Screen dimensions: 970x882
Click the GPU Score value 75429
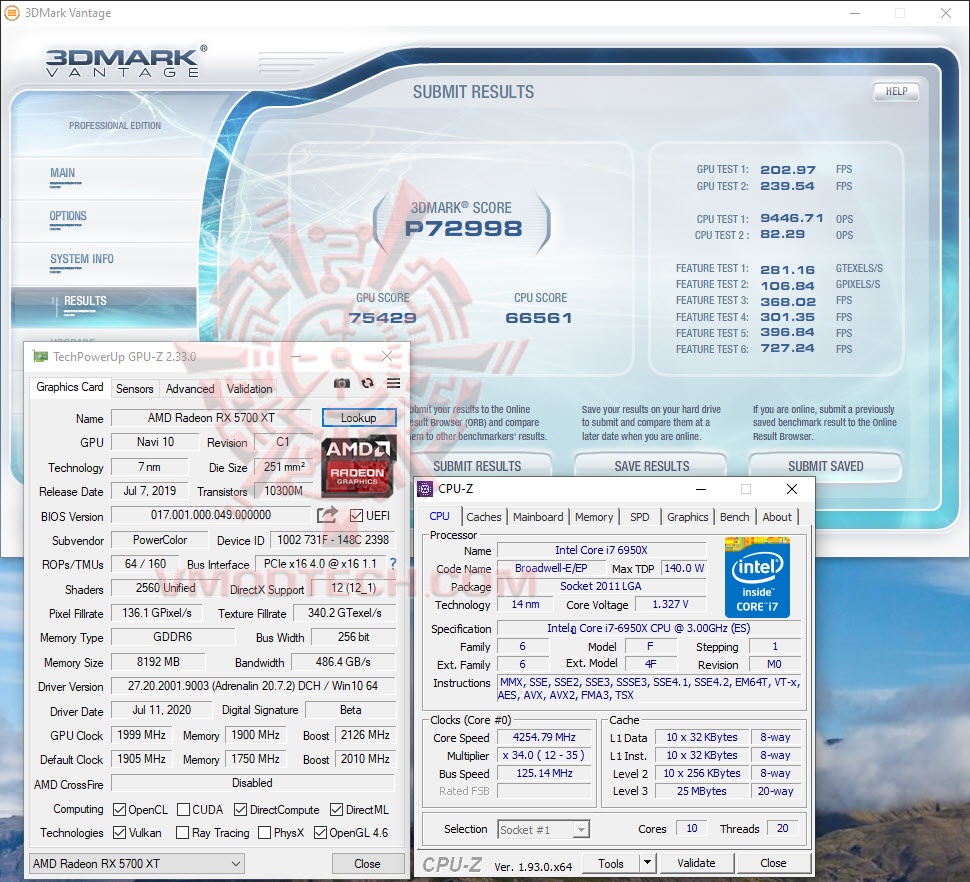(x=382, y=318)
